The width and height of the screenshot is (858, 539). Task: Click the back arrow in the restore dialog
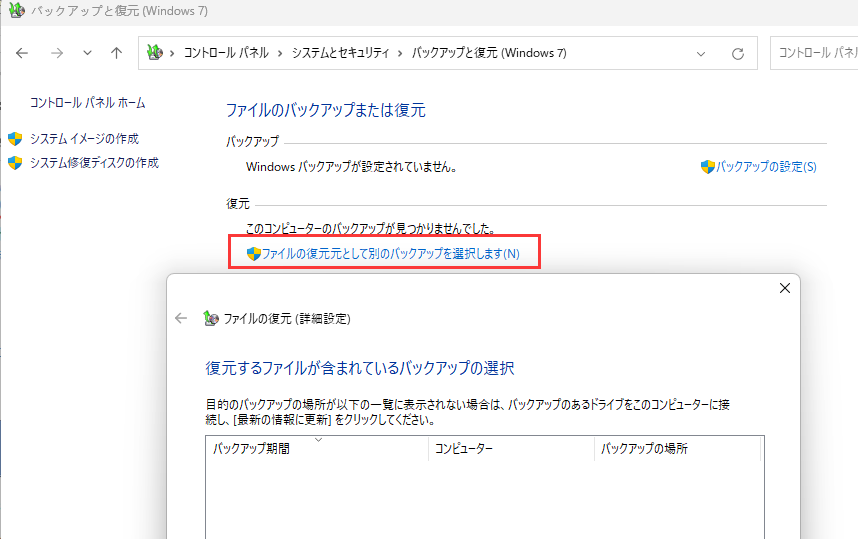181,318
